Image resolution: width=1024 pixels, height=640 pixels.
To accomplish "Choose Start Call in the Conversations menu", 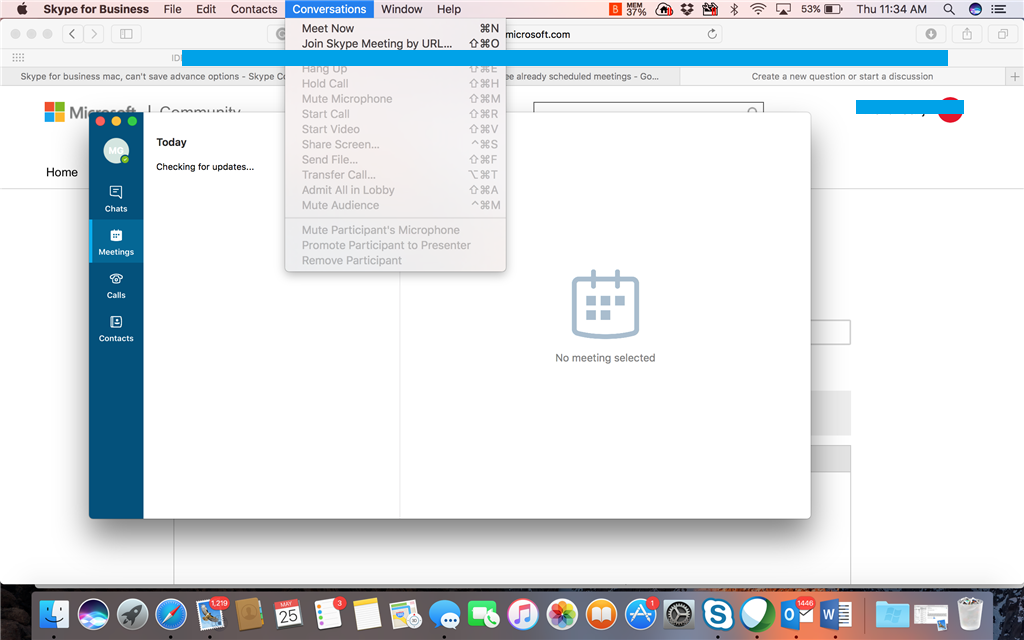I will [395, 114].
